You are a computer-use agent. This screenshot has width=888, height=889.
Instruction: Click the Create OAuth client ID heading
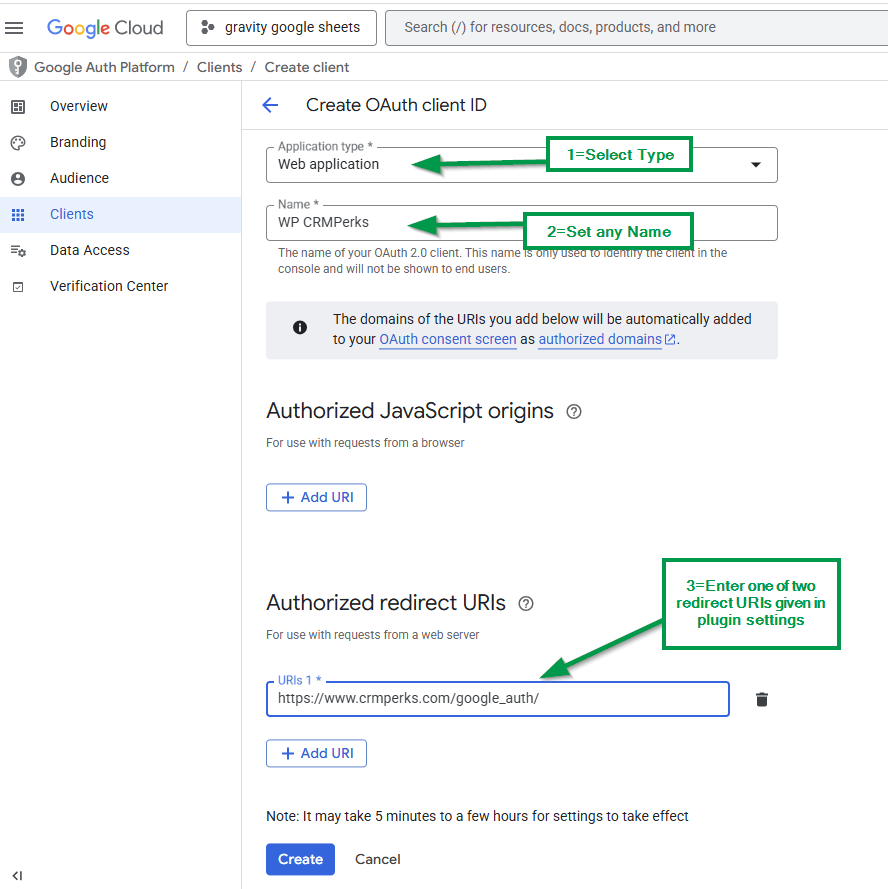tap(396, 105)
